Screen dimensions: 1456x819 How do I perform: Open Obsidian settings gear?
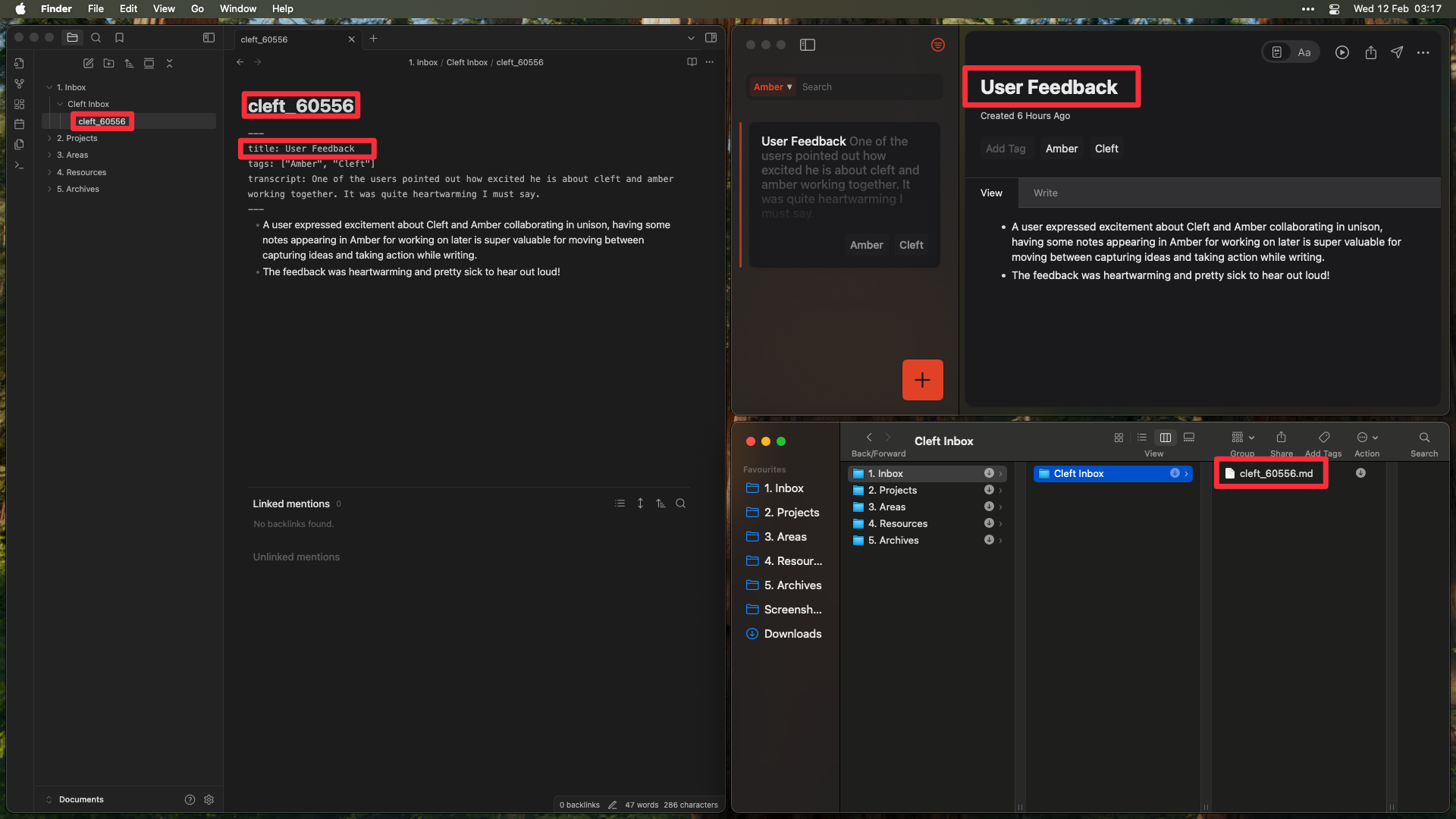(209, 800)
